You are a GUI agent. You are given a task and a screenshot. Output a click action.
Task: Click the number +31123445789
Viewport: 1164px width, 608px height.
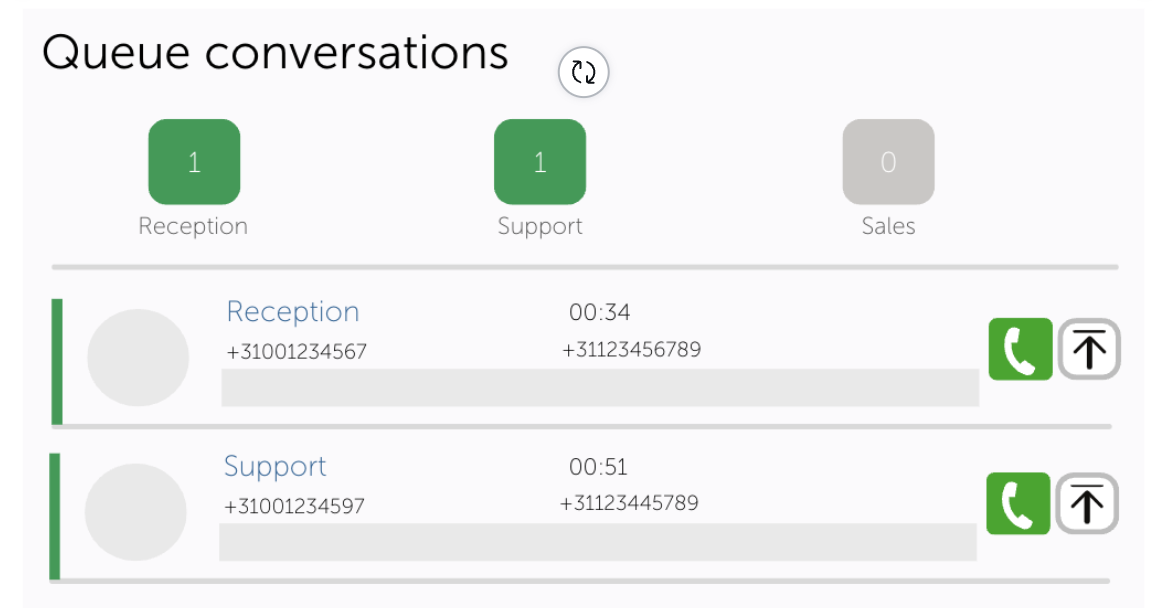coord(629,503)
